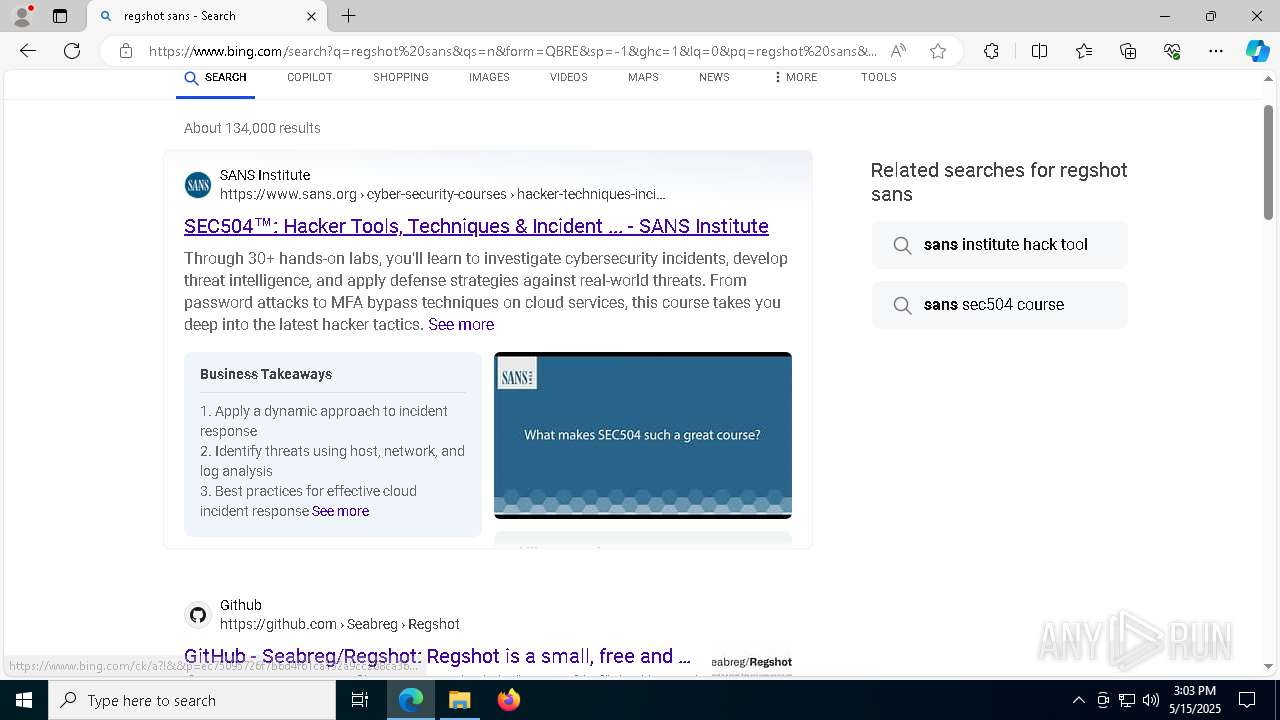Open the Edge profile icon
The height and width of the screenshot is (720, 1280).
pyautogui.click(x=22, y=16)
